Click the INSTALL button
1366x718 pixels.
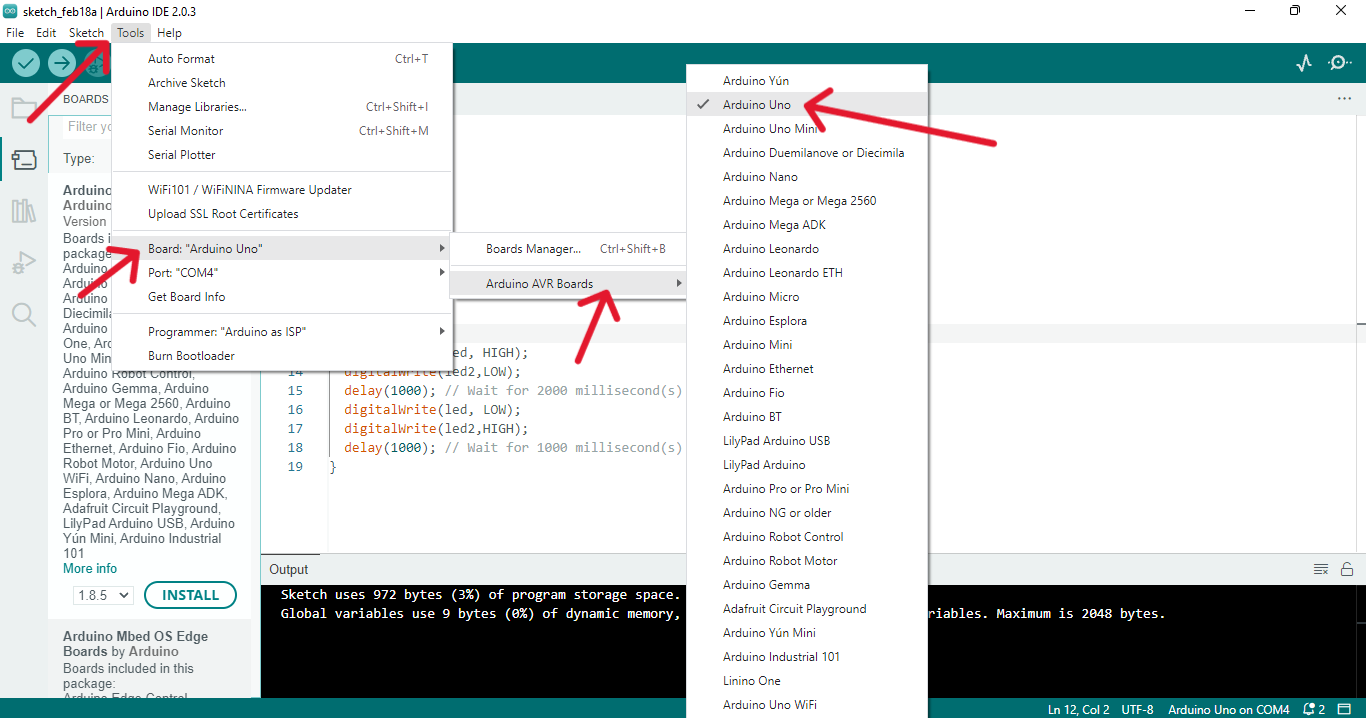point(190,595)
